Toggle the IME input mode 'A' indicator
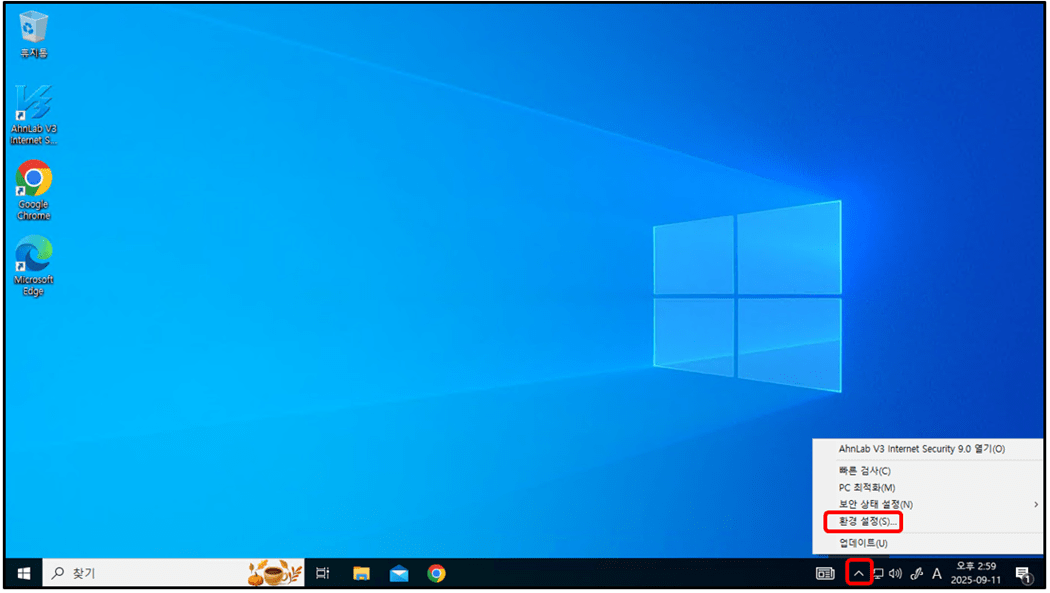The width and height of the screenshot is (1050, 593). 937,573
